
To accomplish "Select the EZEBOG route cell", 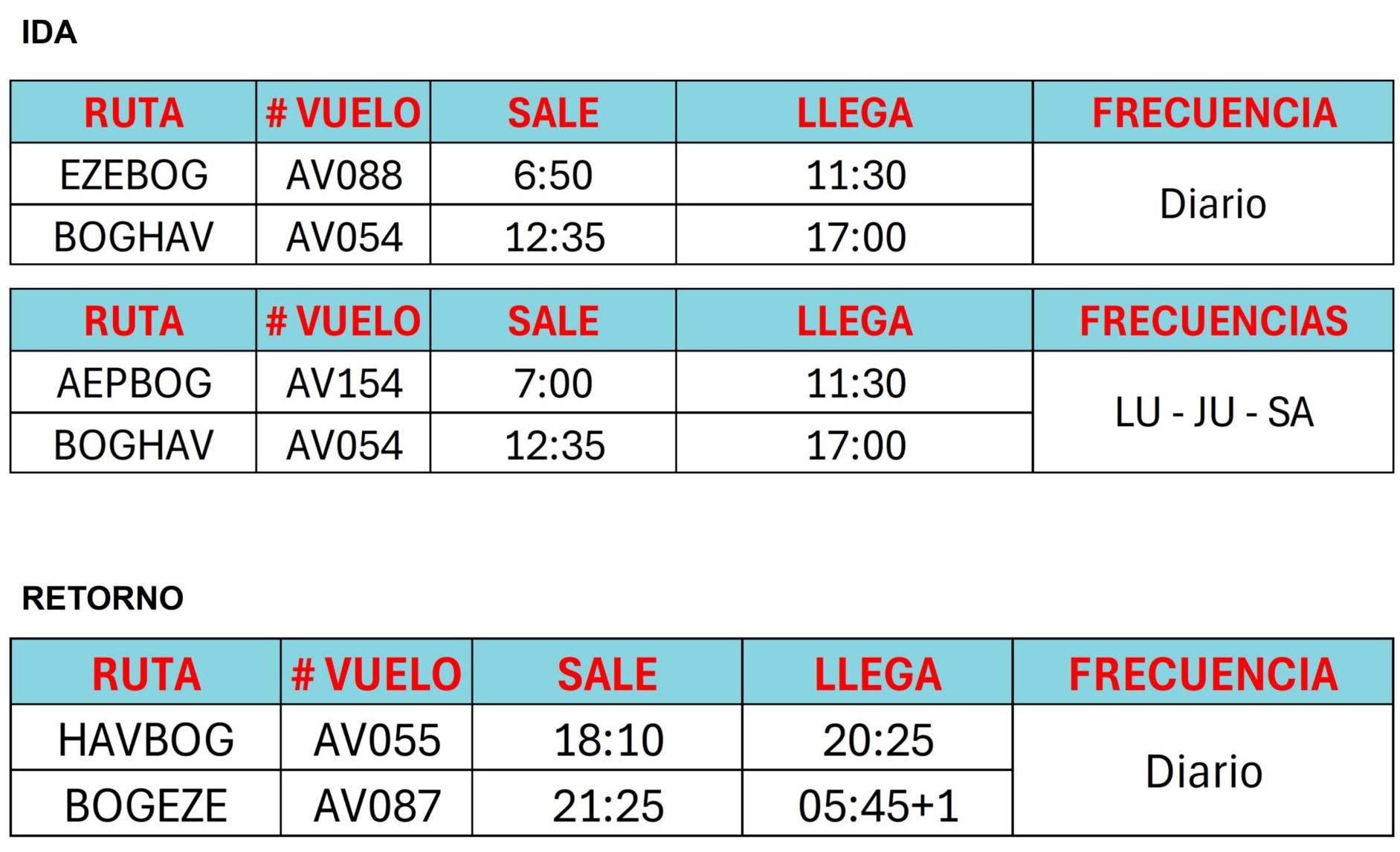I will (134, 175).
